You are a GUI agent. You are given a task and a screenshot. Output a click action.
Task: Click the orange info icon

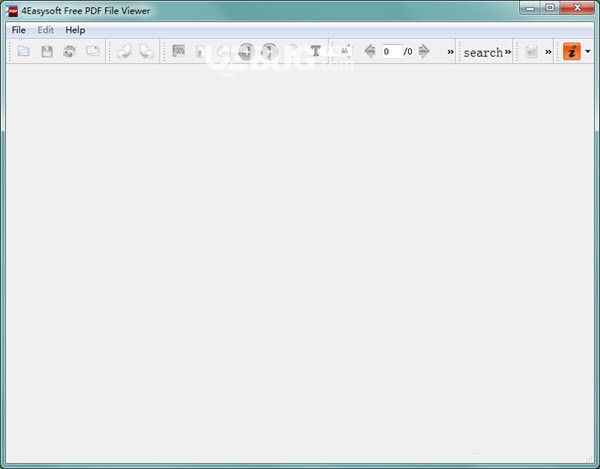point(572,51)
